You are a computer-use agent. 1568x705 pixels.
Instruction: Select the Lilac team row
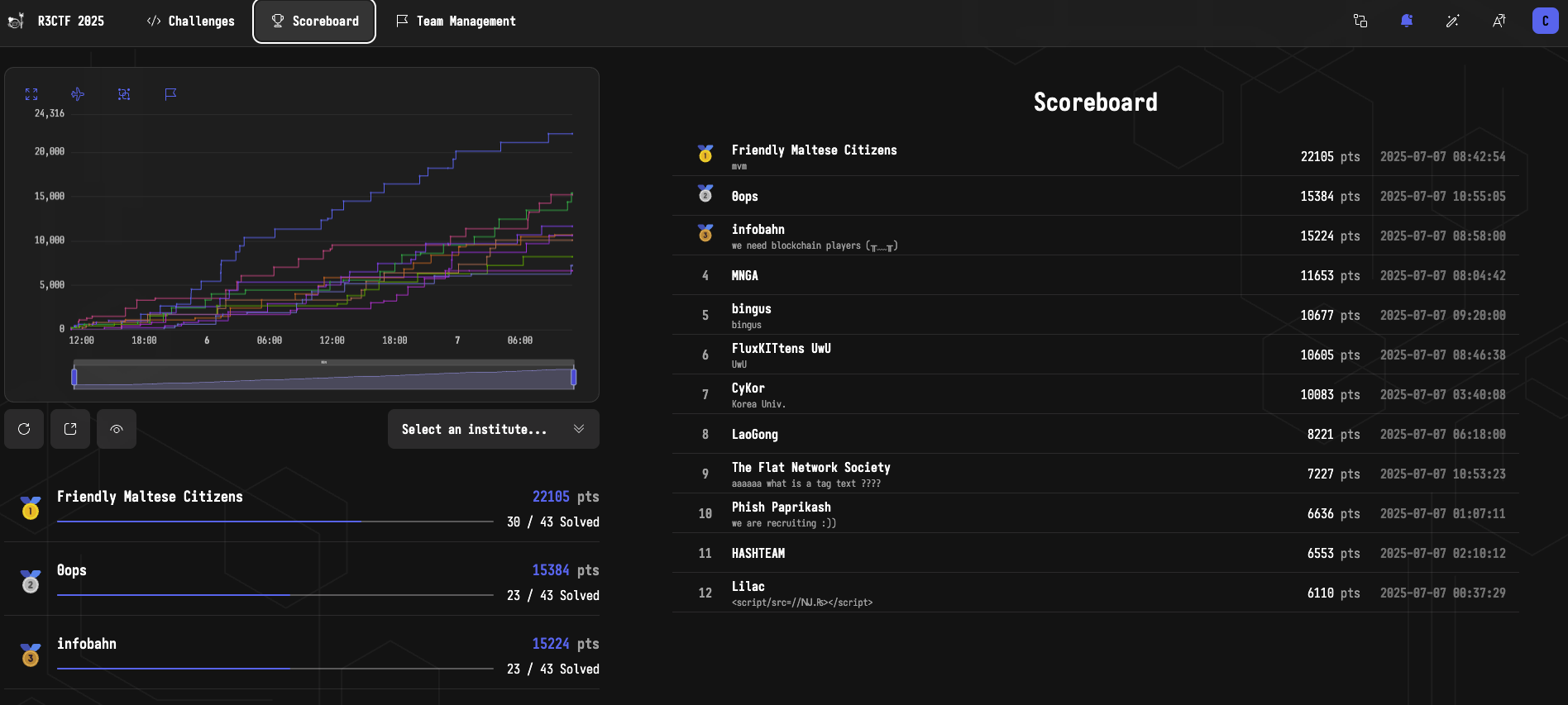click(x=1096, y=593)
